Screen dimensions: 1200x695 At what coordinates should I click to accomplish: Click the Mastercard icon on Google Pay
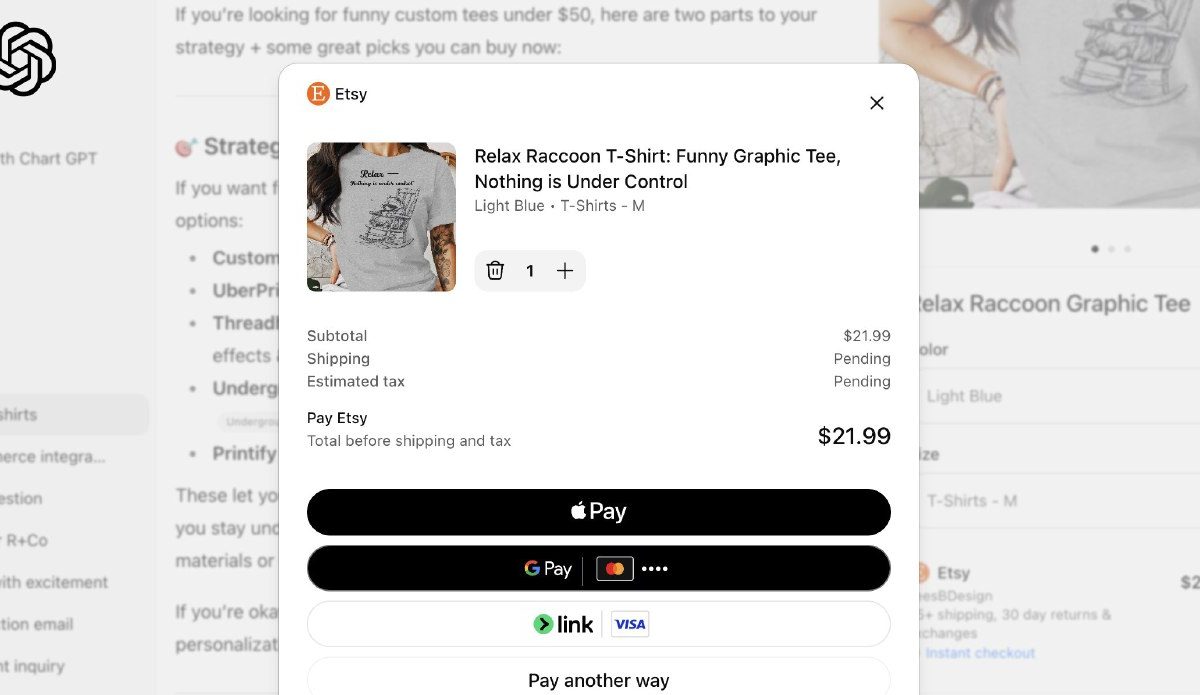point(615,569)
